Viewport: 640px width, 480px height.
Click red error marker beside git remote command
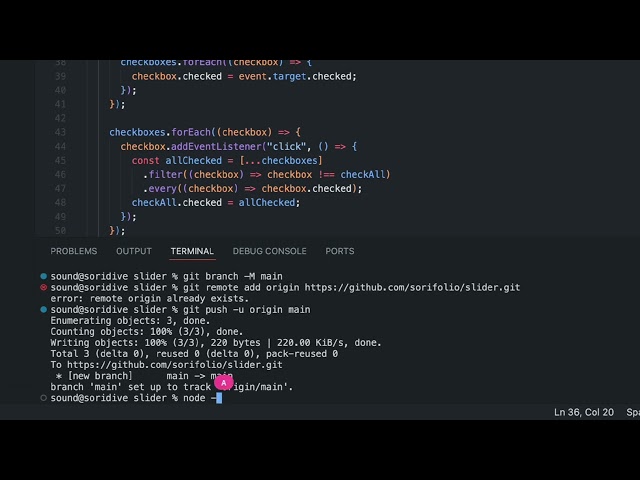(x=43, y=287)
